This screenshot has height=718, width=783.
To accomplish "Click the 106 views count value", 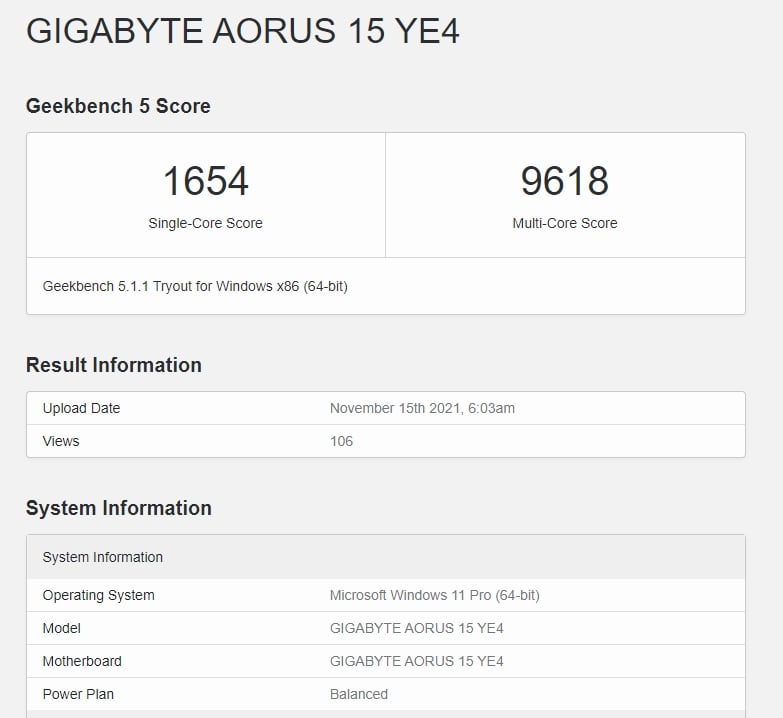I will (x=341, y=441).
